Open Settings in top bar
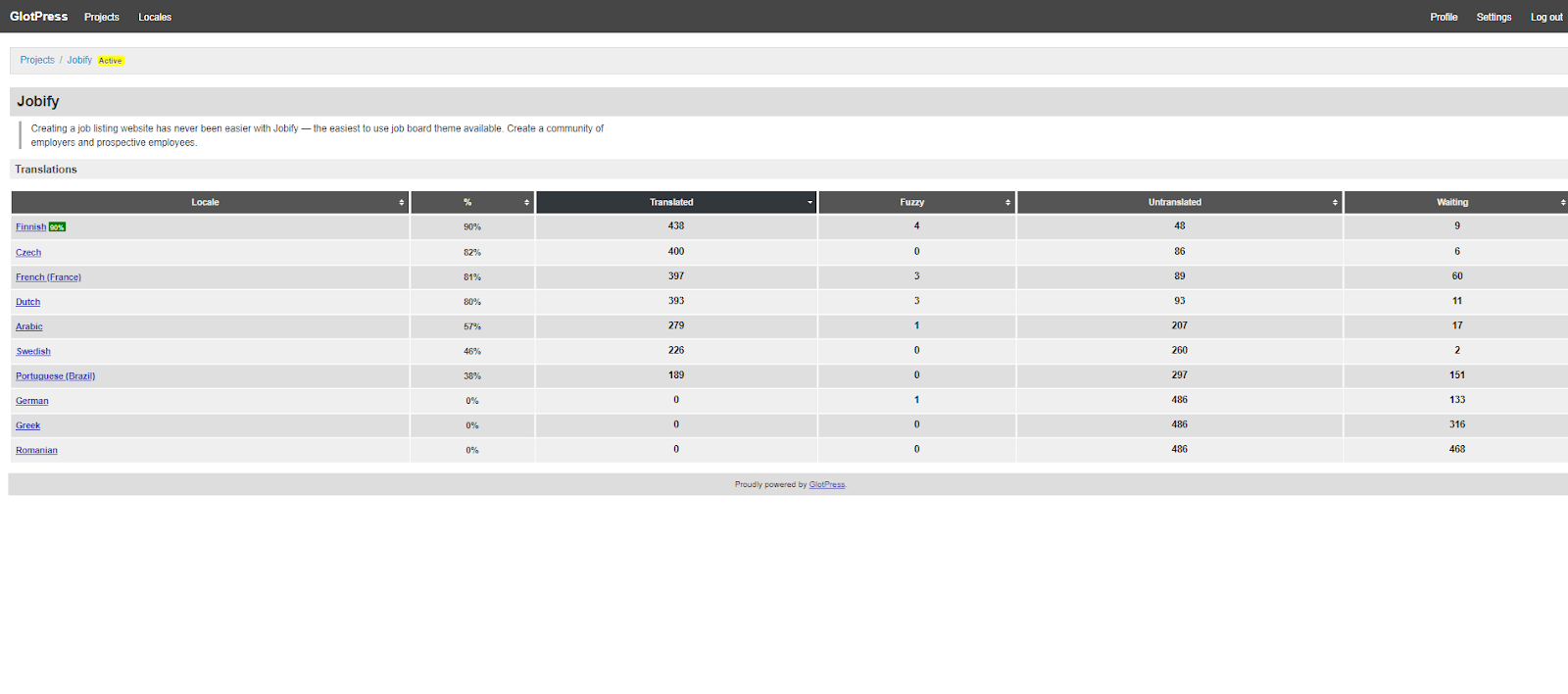This screenshot has width=1568, height=694. tap(1494, 17)
